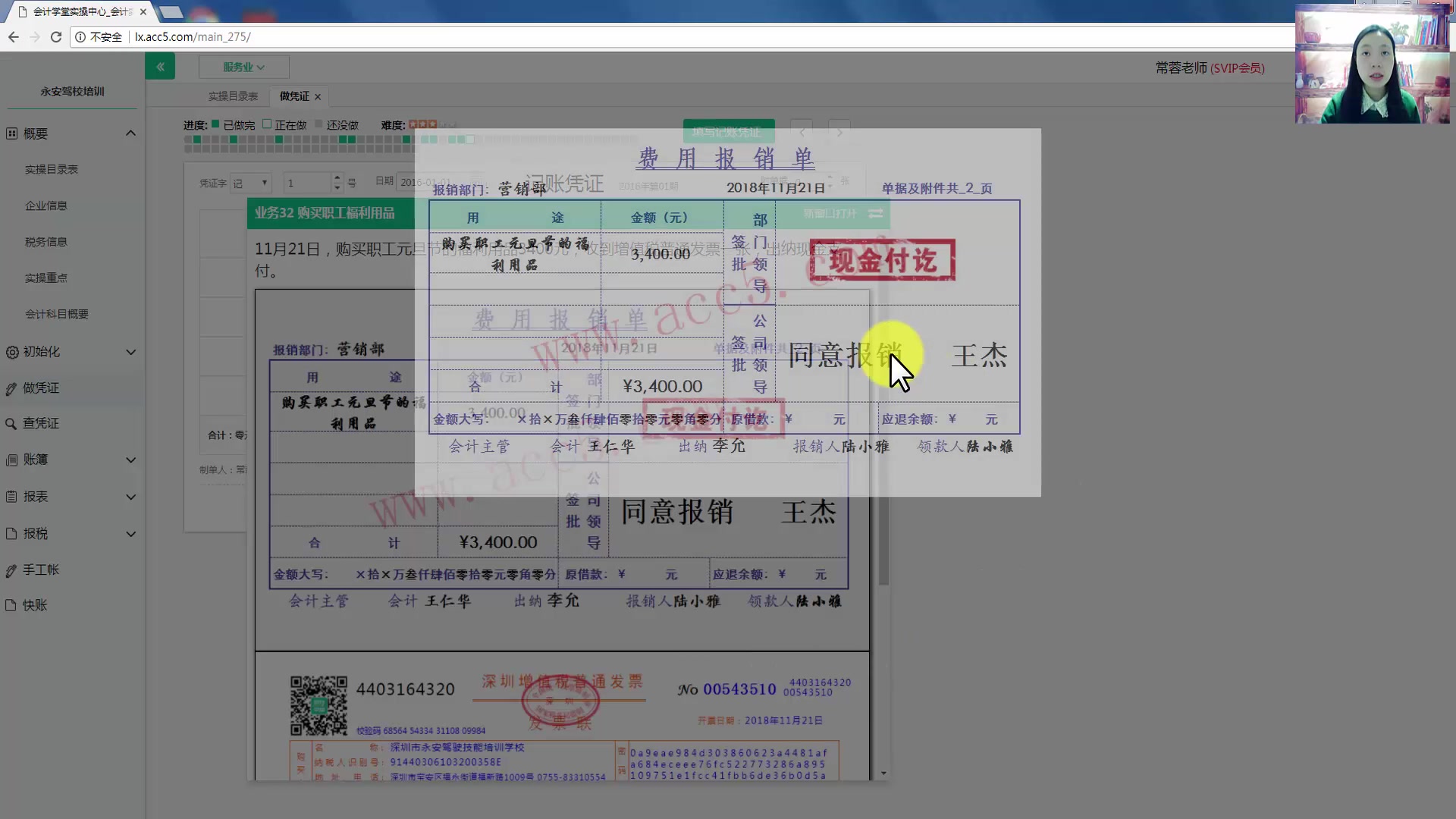Close the 做凭证 tab

point(318,97)
